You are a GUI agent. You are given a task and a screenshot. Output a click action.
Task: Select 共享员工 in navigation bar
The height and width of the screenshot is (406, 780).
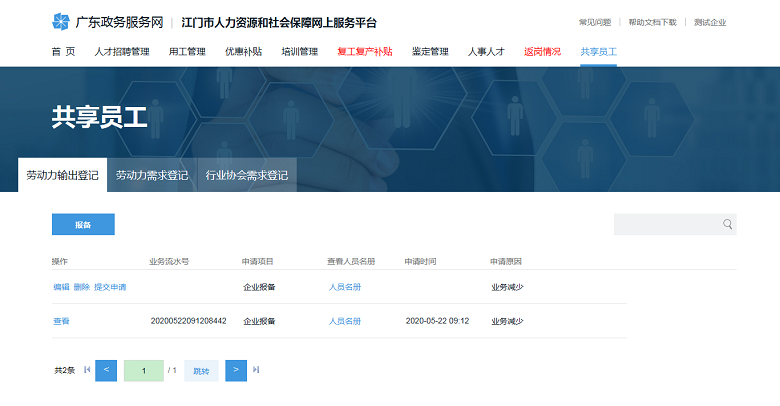[x=598, y=52]
